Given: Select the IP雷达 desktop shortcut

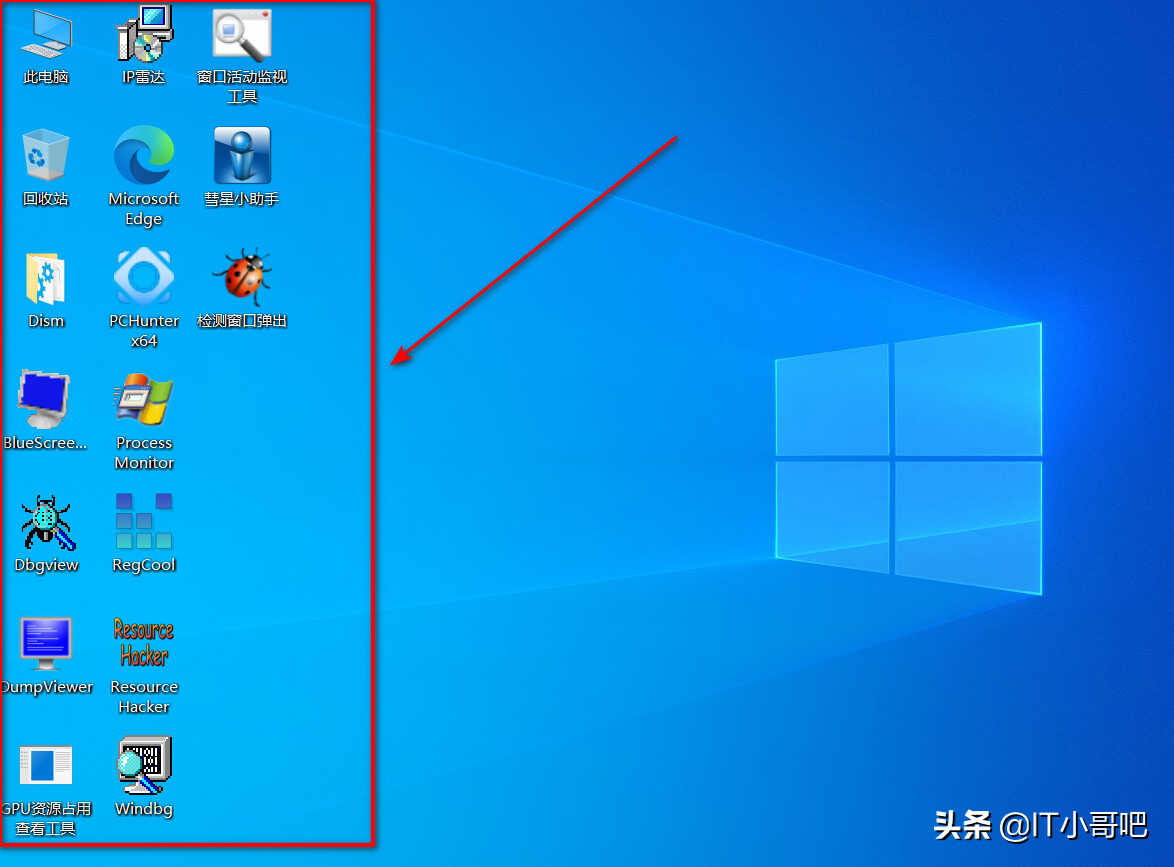Looking at the screenshot, I should click(x=144, y=34).
